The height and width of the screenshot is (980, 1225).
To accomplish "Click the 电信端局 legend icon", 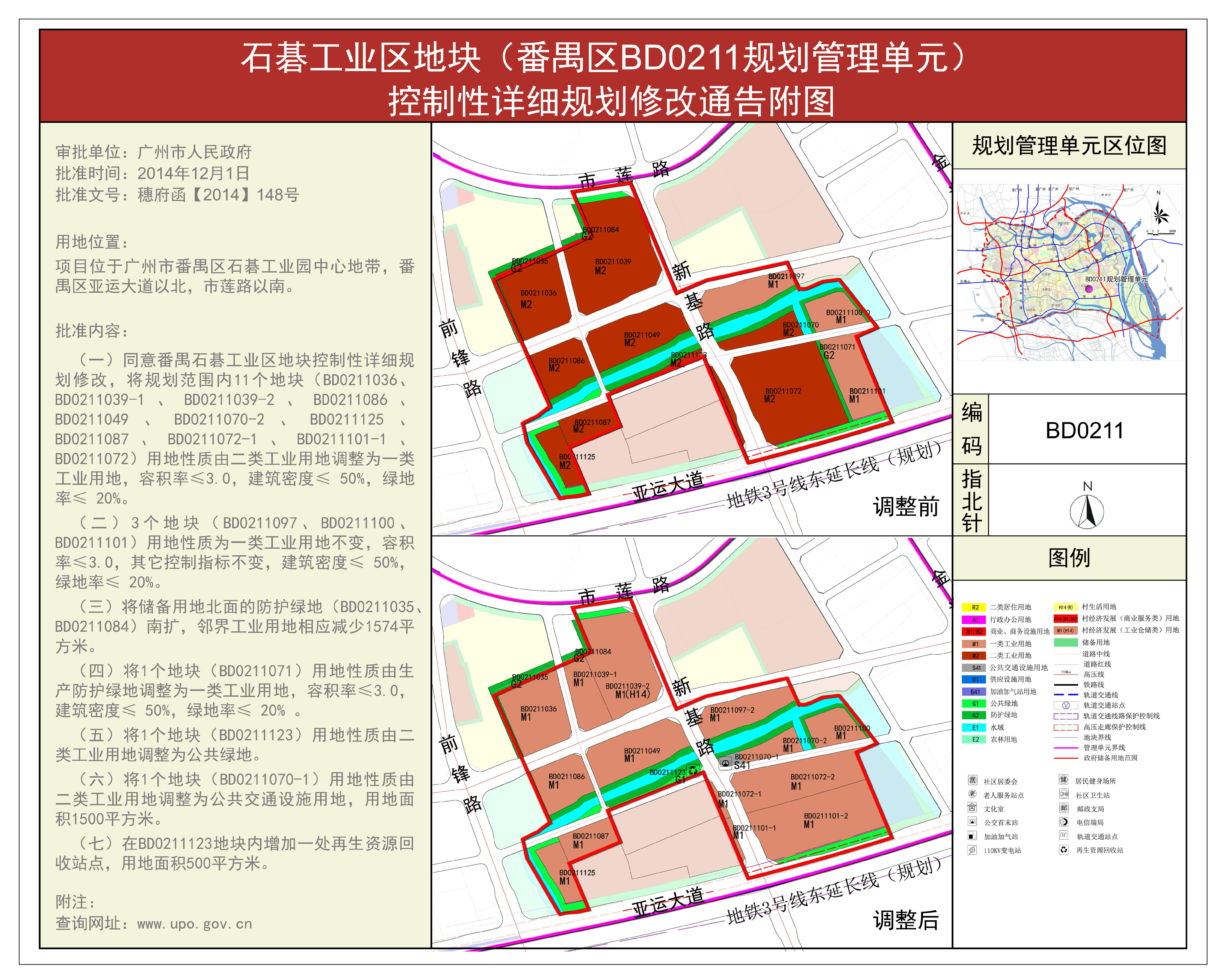I will click(x=1064, y=821).
